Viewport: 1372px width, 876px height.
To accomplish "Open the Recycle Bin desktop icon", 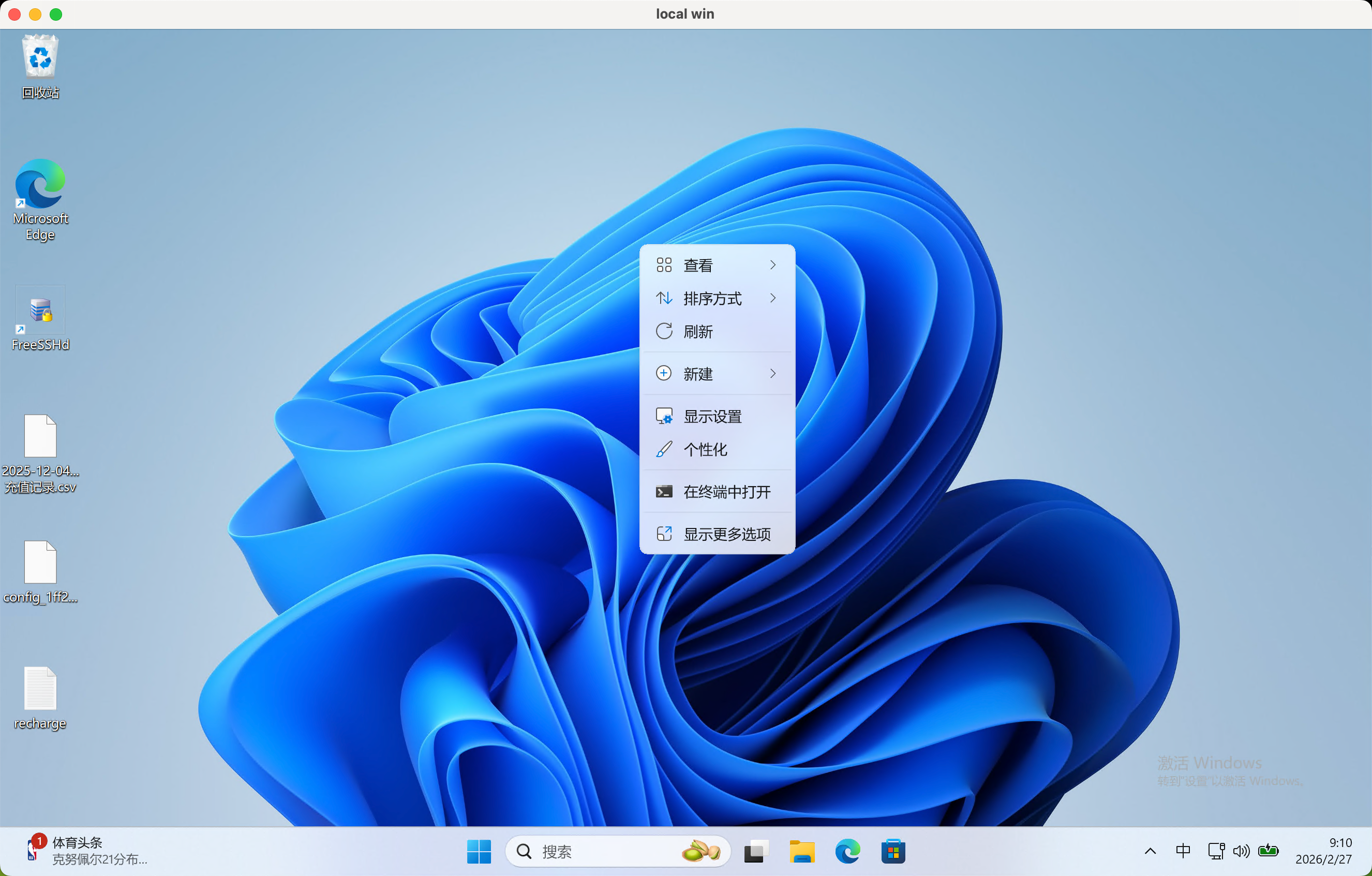I will 40,57.
